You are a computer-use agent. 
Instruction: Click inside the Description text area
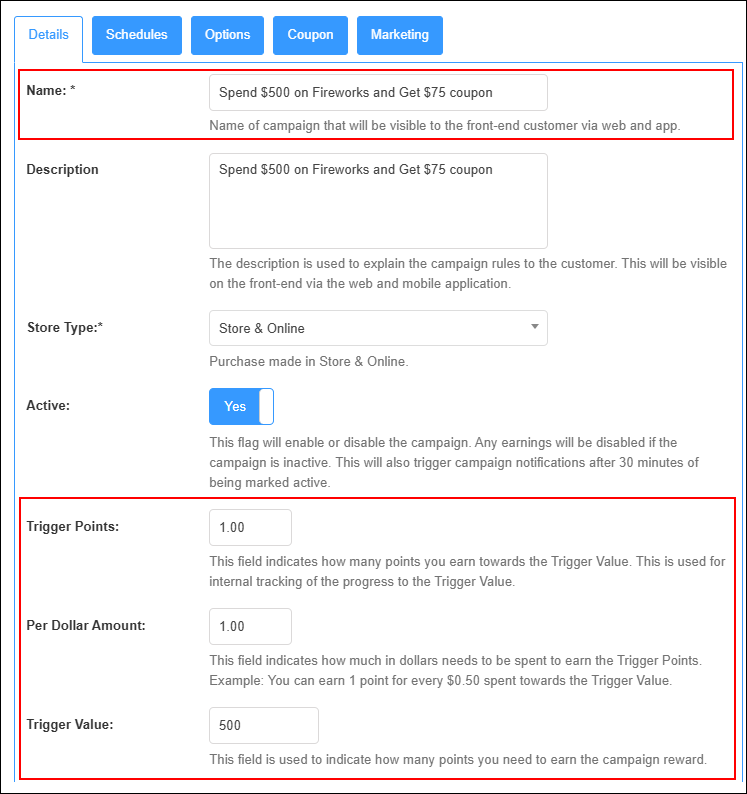click(x=378, y=201)
